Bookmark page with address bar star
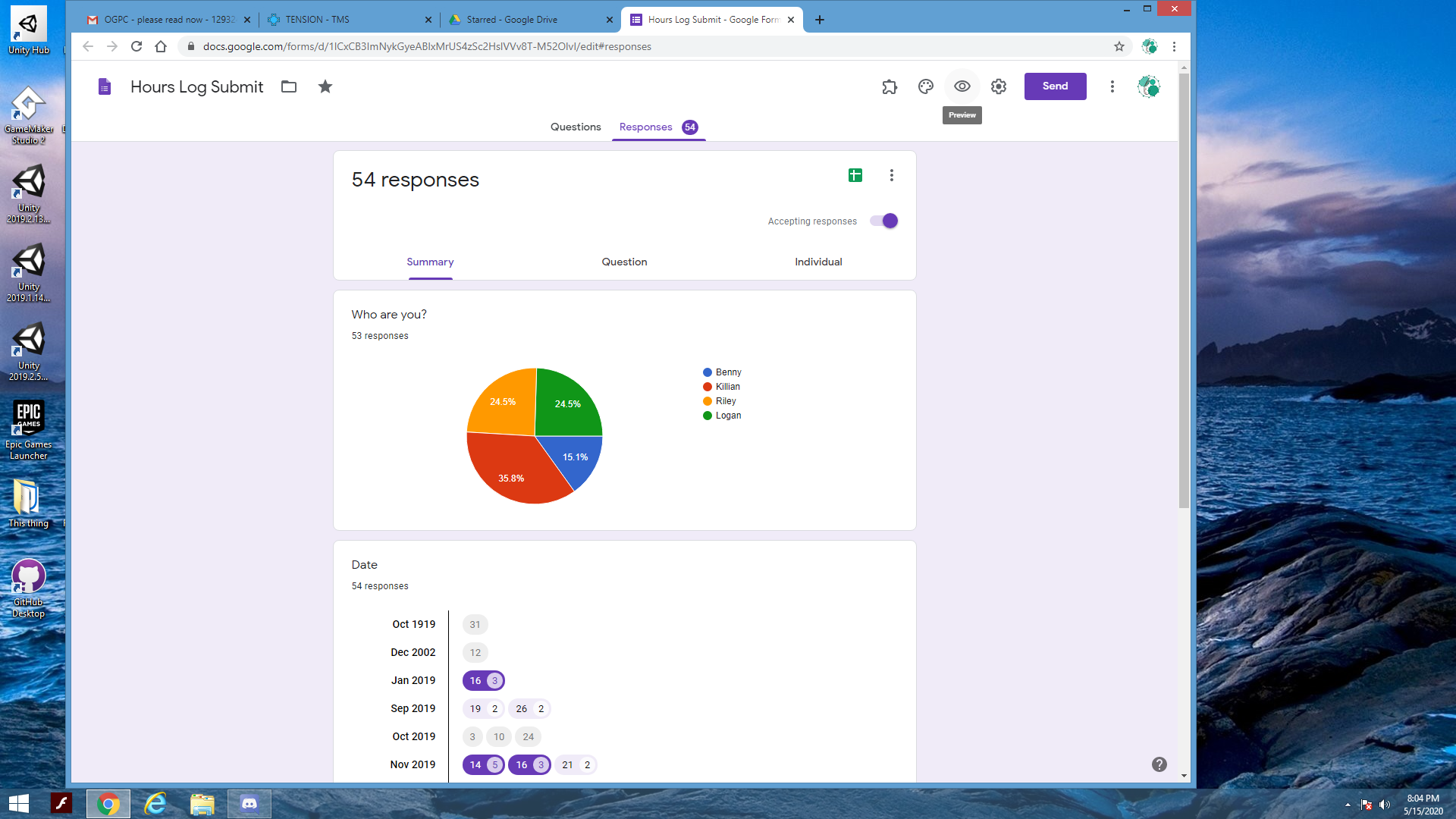This screenshot has height=819, width=1456. click(x=1119, y=46)
